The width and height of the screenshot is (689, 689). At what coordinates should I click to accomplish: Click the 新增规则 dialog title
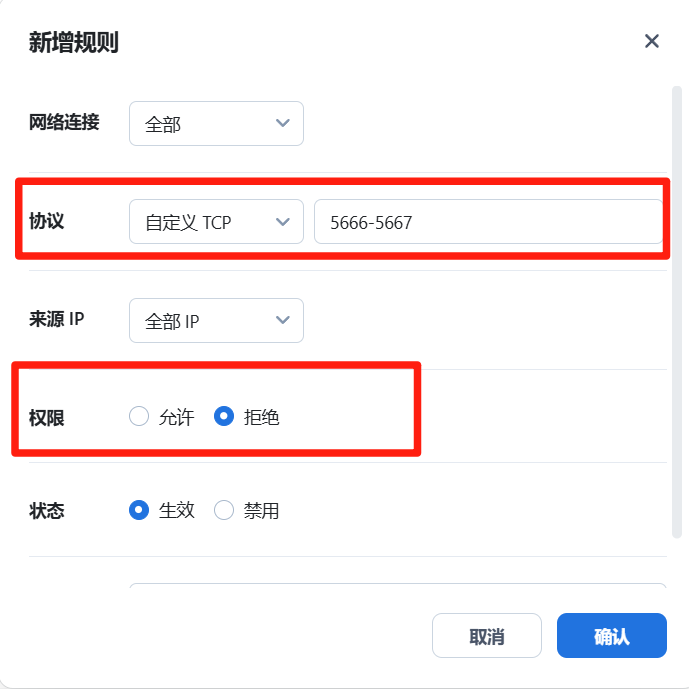[74, 43]
